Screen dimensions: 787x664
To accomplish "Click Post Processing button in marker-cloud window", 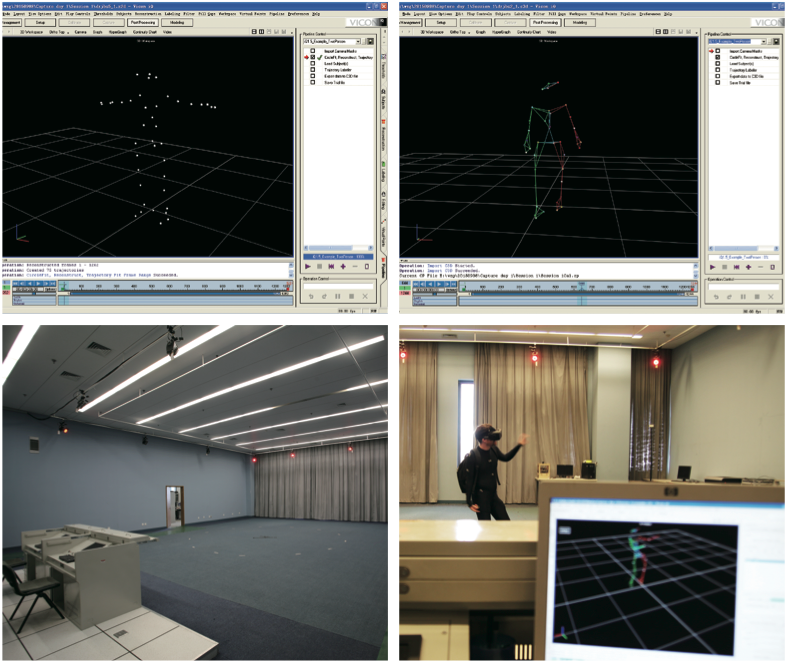I will [x=143, y=23].
